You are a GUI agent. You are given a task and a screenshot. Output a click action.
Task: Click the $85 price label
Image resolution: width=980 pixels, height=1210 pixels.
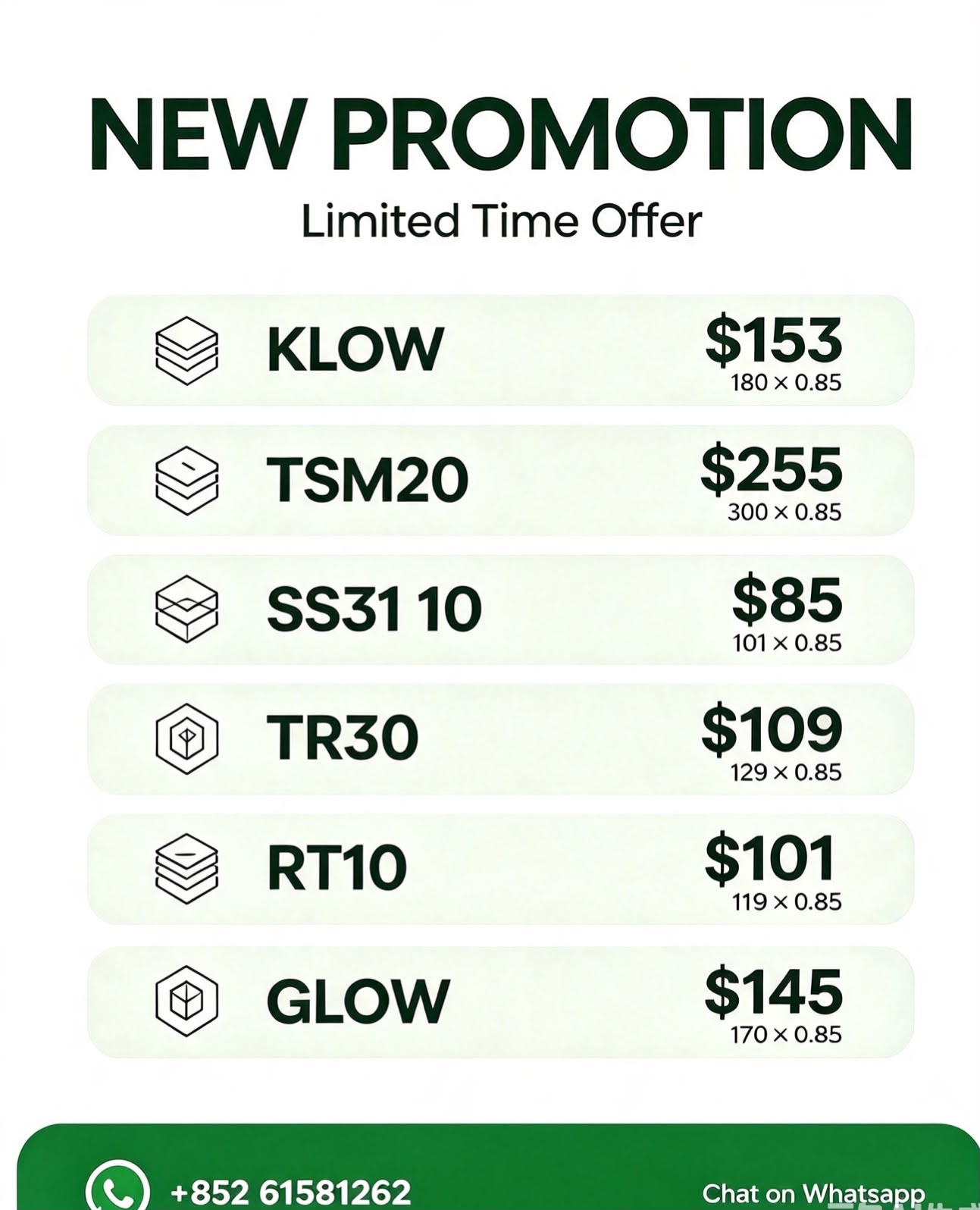(x=787, y=599)
